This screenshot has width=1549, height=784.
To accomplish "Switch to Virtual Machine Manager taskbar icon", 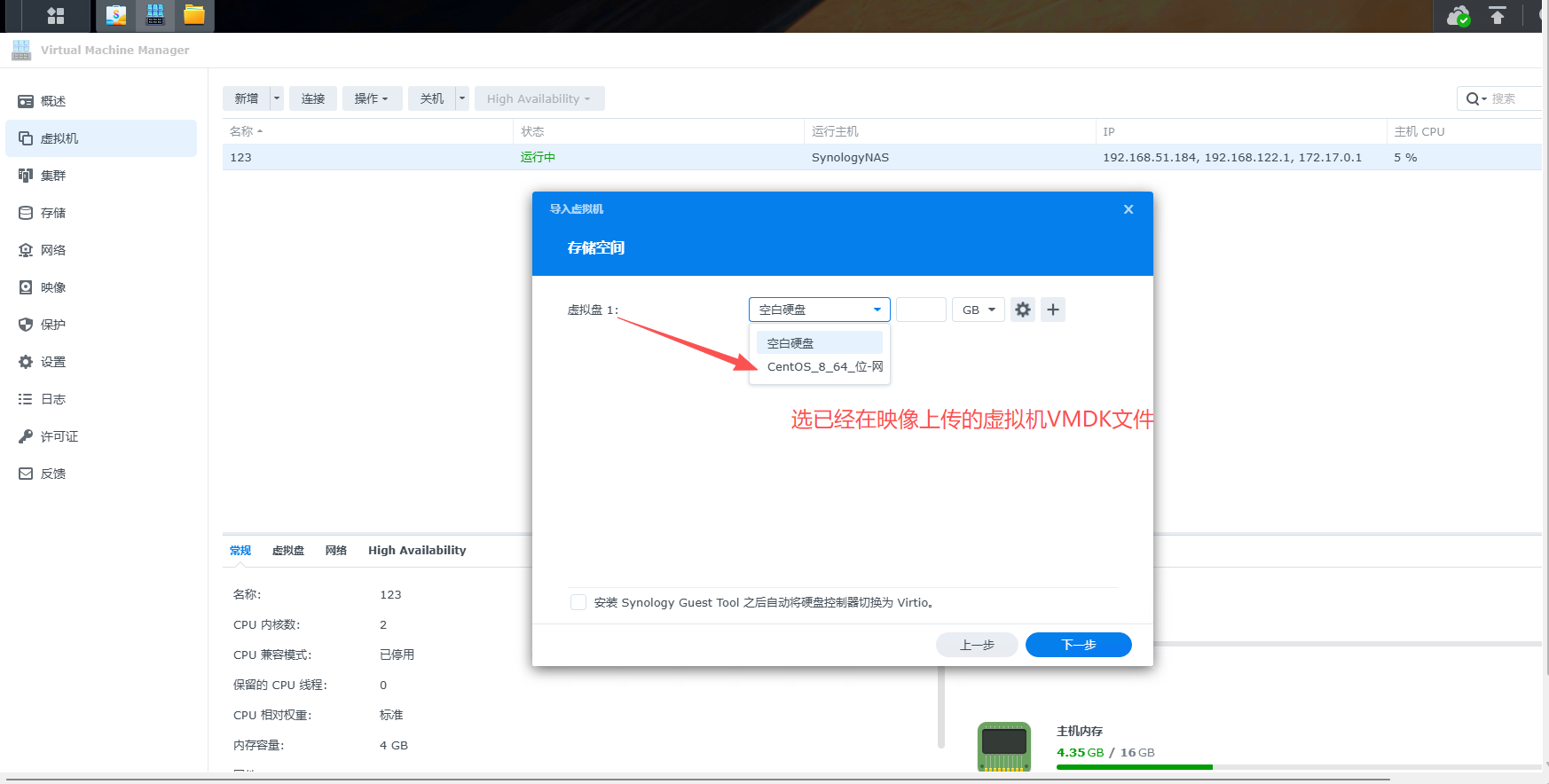I will [155, 15].
